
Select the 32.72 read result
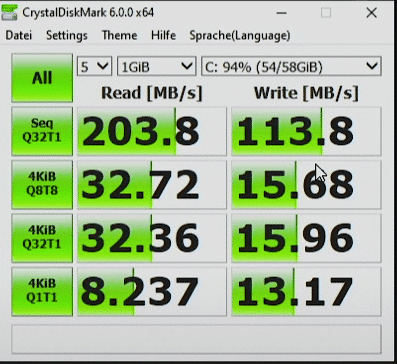152,185
